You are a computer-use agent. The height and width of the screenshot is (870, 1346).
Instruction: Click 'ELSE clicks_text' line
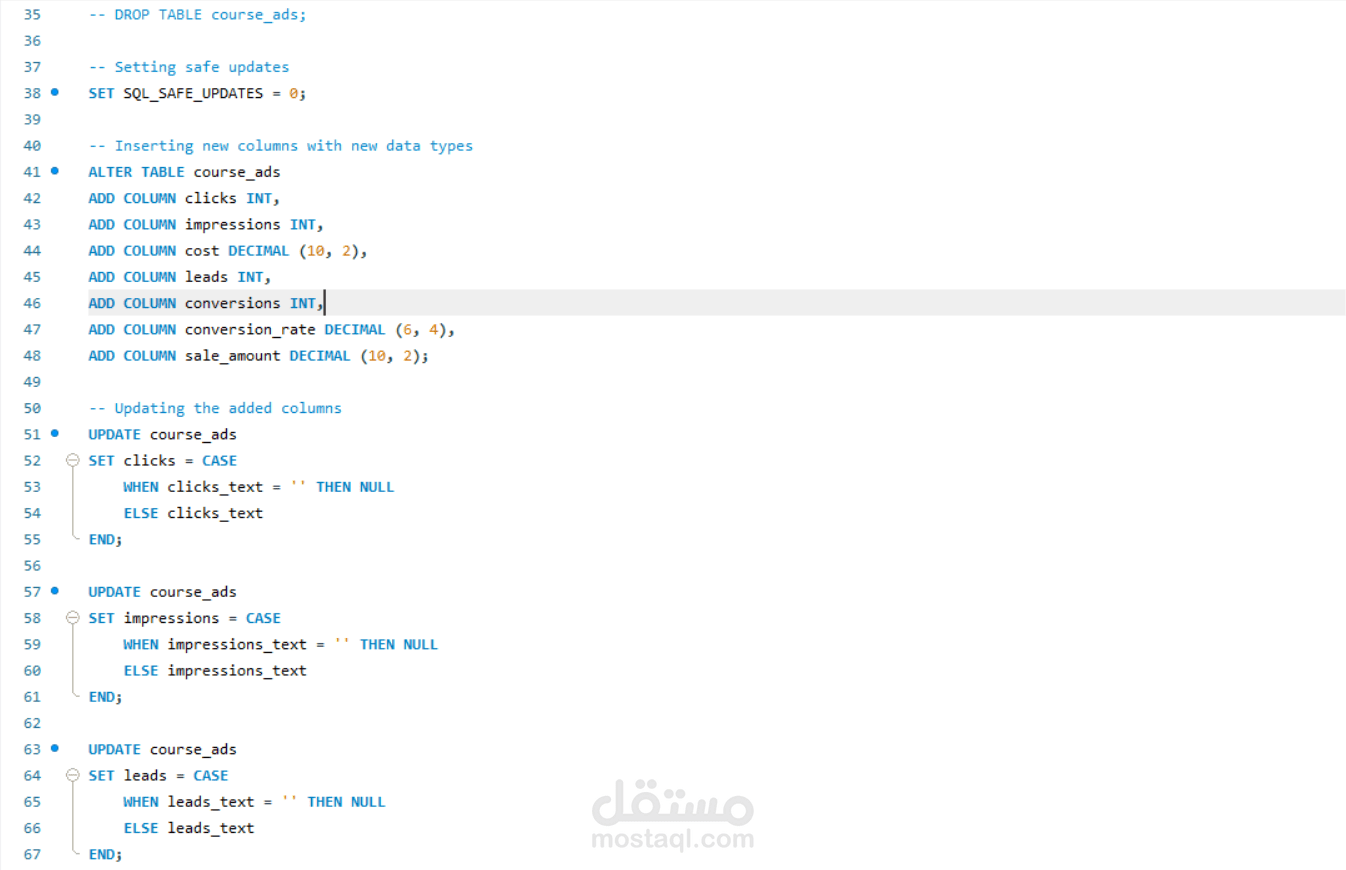coord(193,513)
